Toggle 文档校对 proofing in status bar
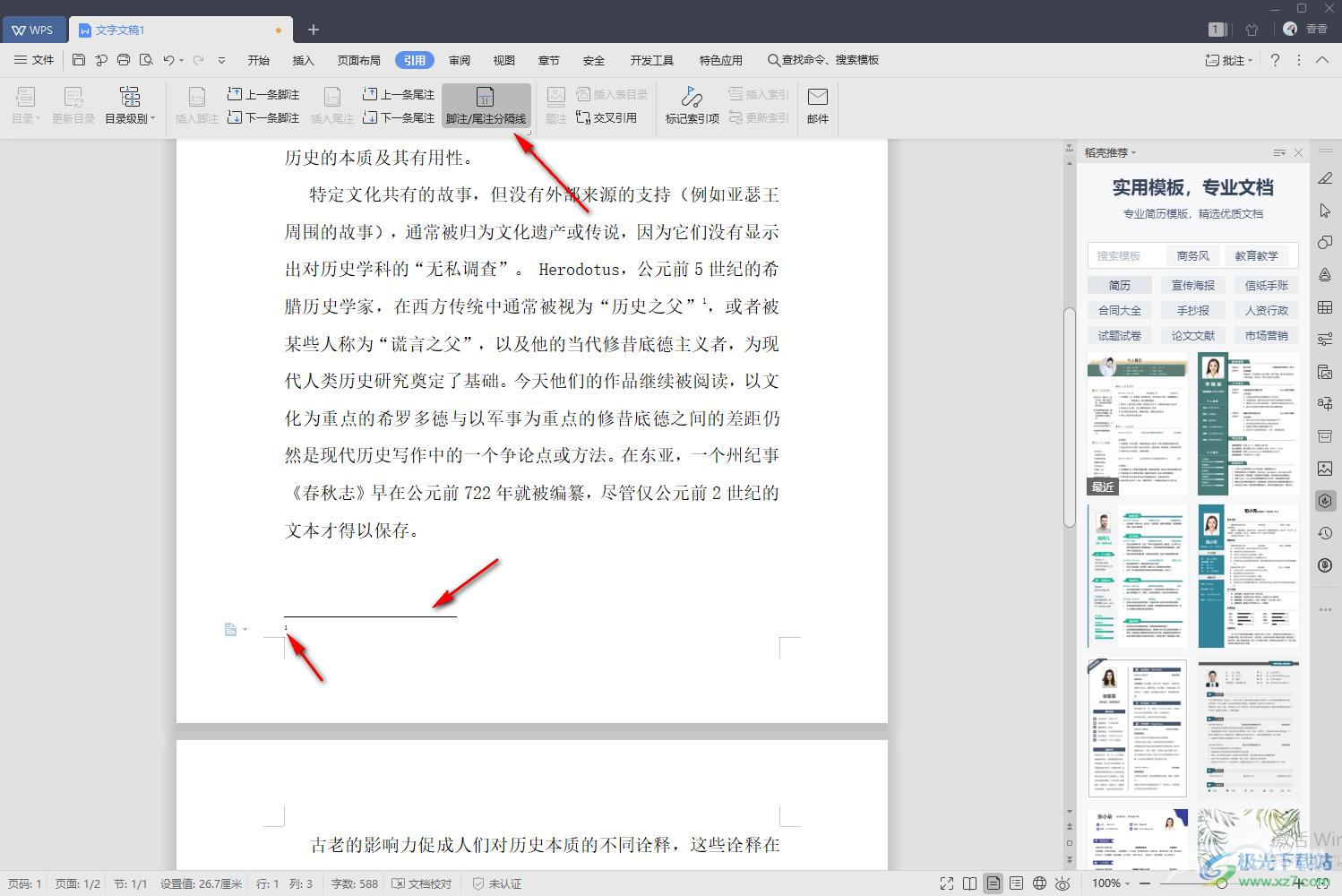The width and height of the screenshot is (1342, 896). click(x=423, y=883)
